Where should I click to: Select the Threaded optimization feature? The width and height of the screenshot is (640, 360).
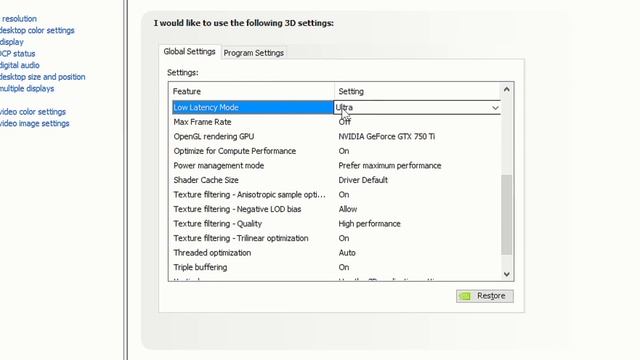212,253
